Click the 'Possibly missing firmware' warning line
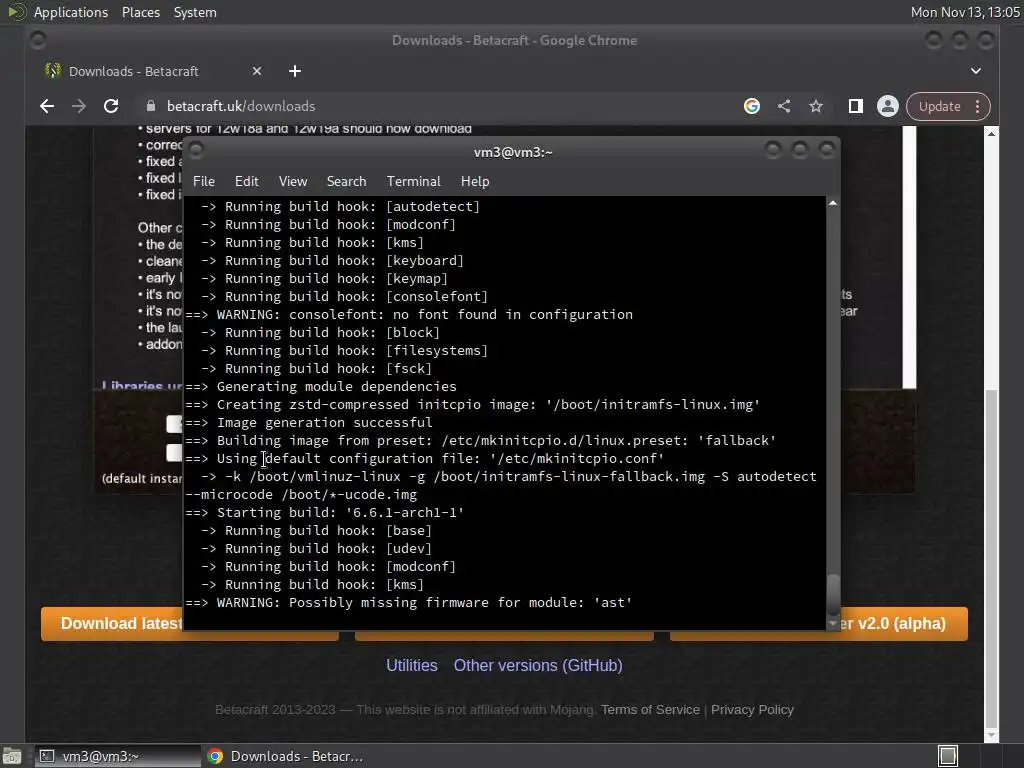Screen dimensions: 1024x768 tap(409, 603)
